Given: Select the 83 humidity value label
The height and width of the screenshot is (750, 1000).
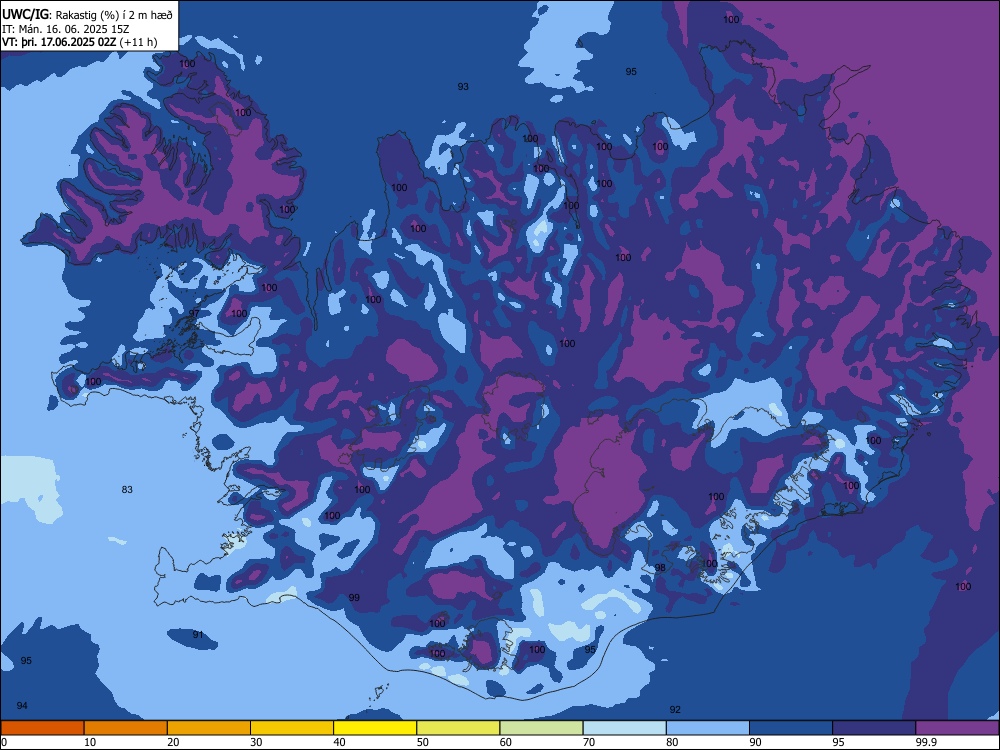Looking at the screenshot, I should tap(127, 489).
